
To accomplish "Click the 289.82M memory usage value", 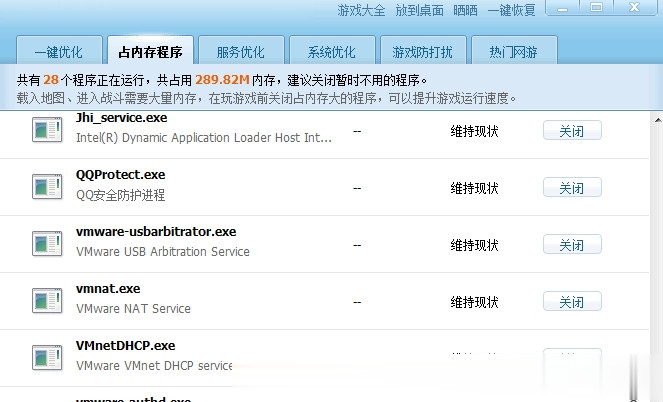I will 222,80.
